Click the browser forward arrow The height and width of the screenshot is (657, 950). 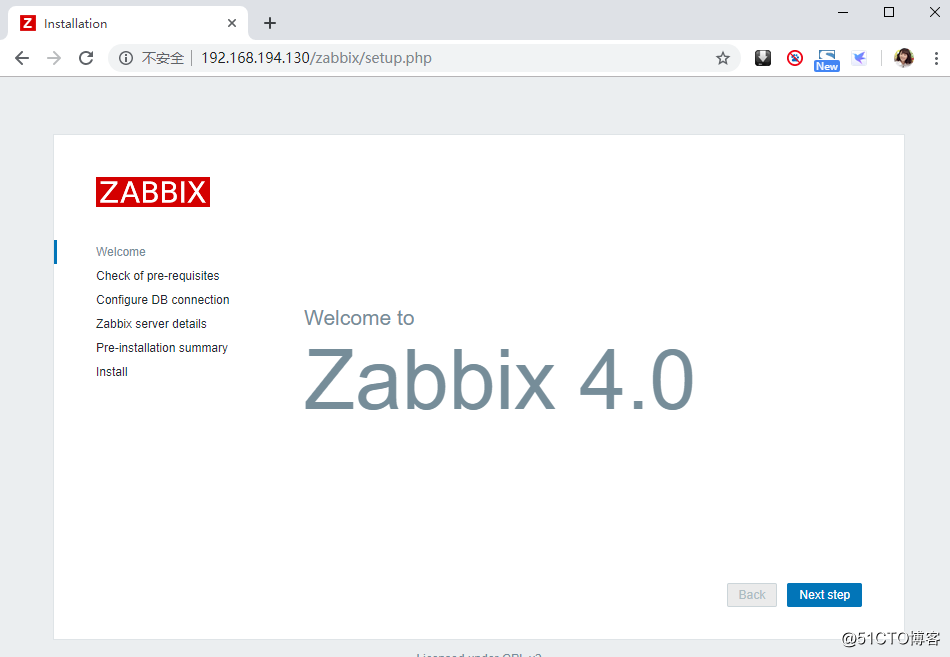pyautogui.click(x=54, y=58)
